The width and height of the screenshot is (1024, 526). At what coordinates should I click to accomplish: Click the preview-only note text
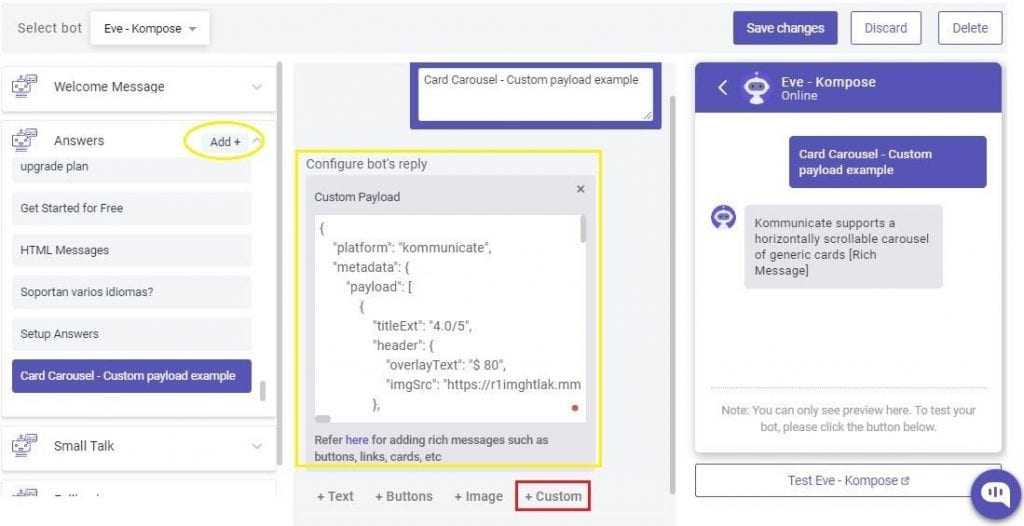pyautogui.click(x=848, y=419)
